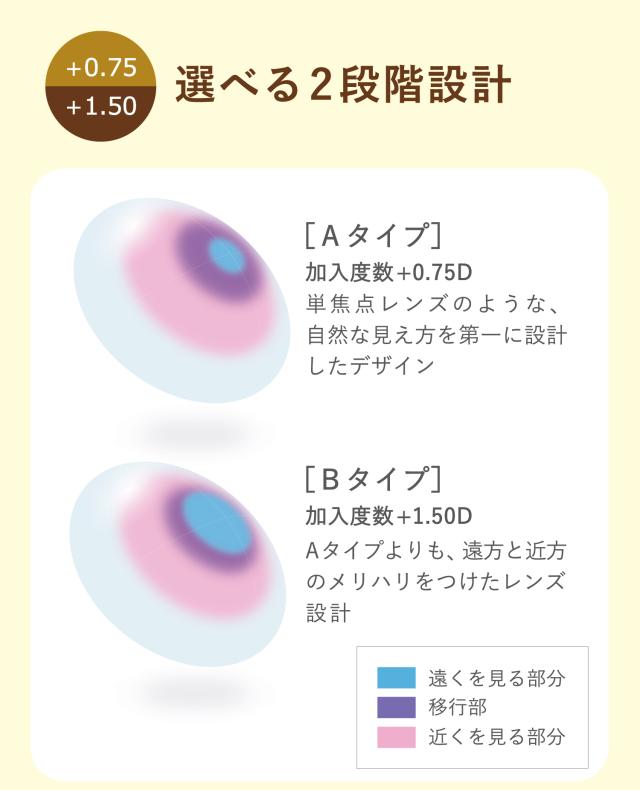The height and width of the screenshot is (790, 640).
Task: Select the purple legend swatch for 移行部
Action: pyautogui.click(x=395, y=707)
